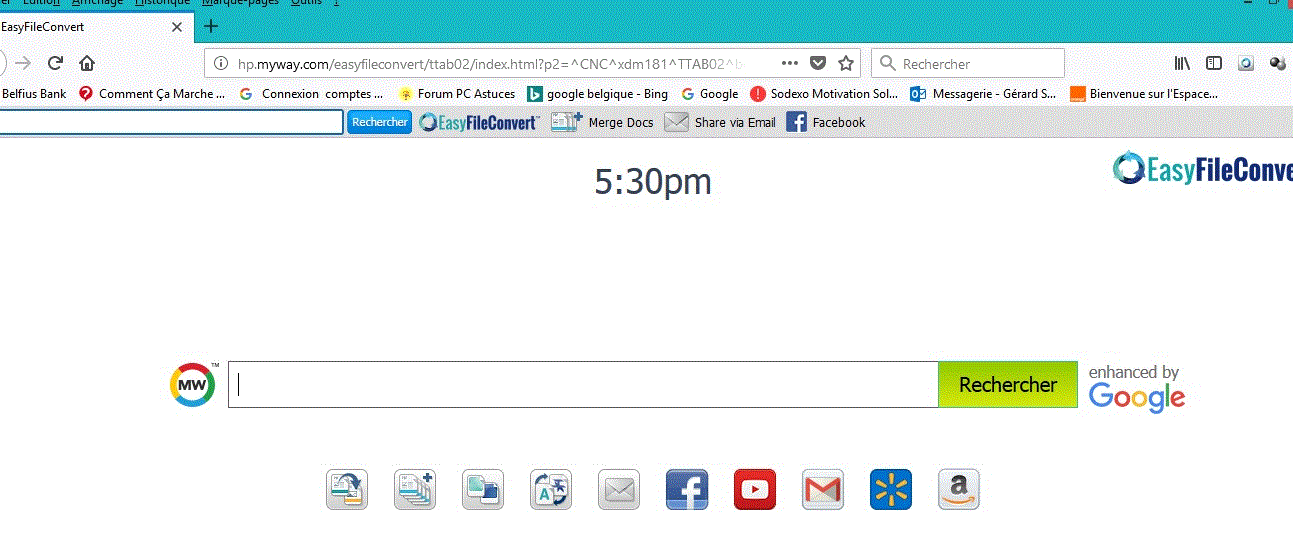The width and height of the screenshot is (1293, 537).
Task: Toggle the sidebar view icon
Action: (x=1214, y=63)
